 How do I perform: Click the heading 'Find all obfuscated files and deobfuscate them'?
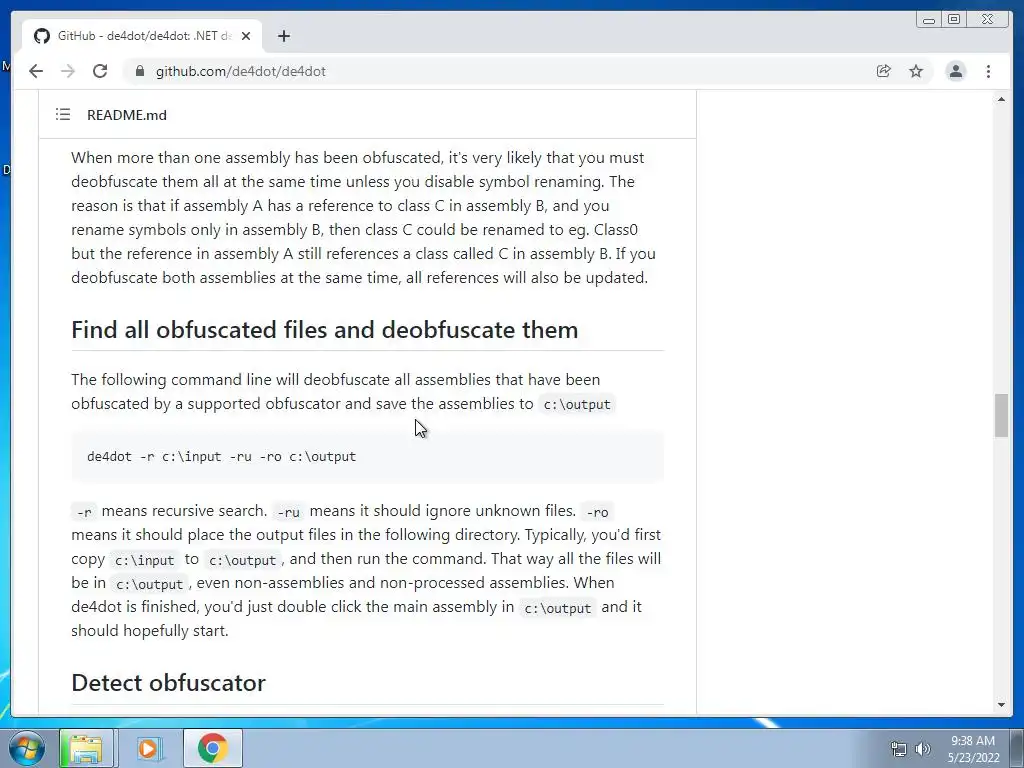pyautogui.click(x=325, y=330)
